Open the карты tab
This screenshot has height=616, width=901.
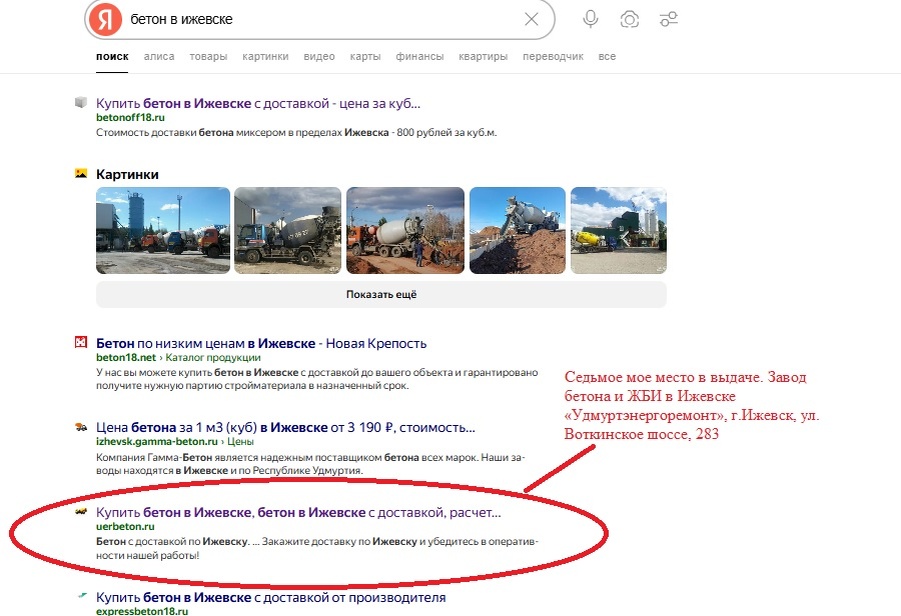point(365,56)
